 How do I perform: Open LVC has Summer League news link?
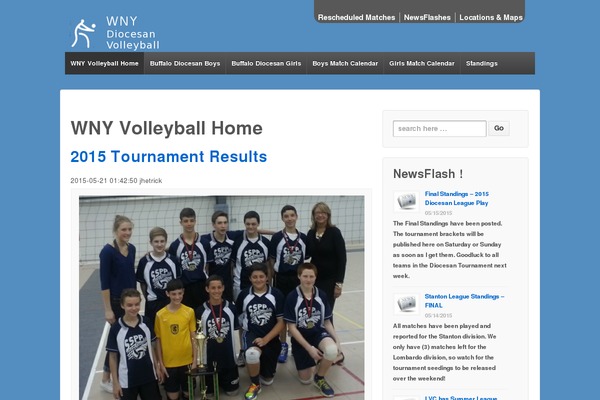(x=461, y=398)
